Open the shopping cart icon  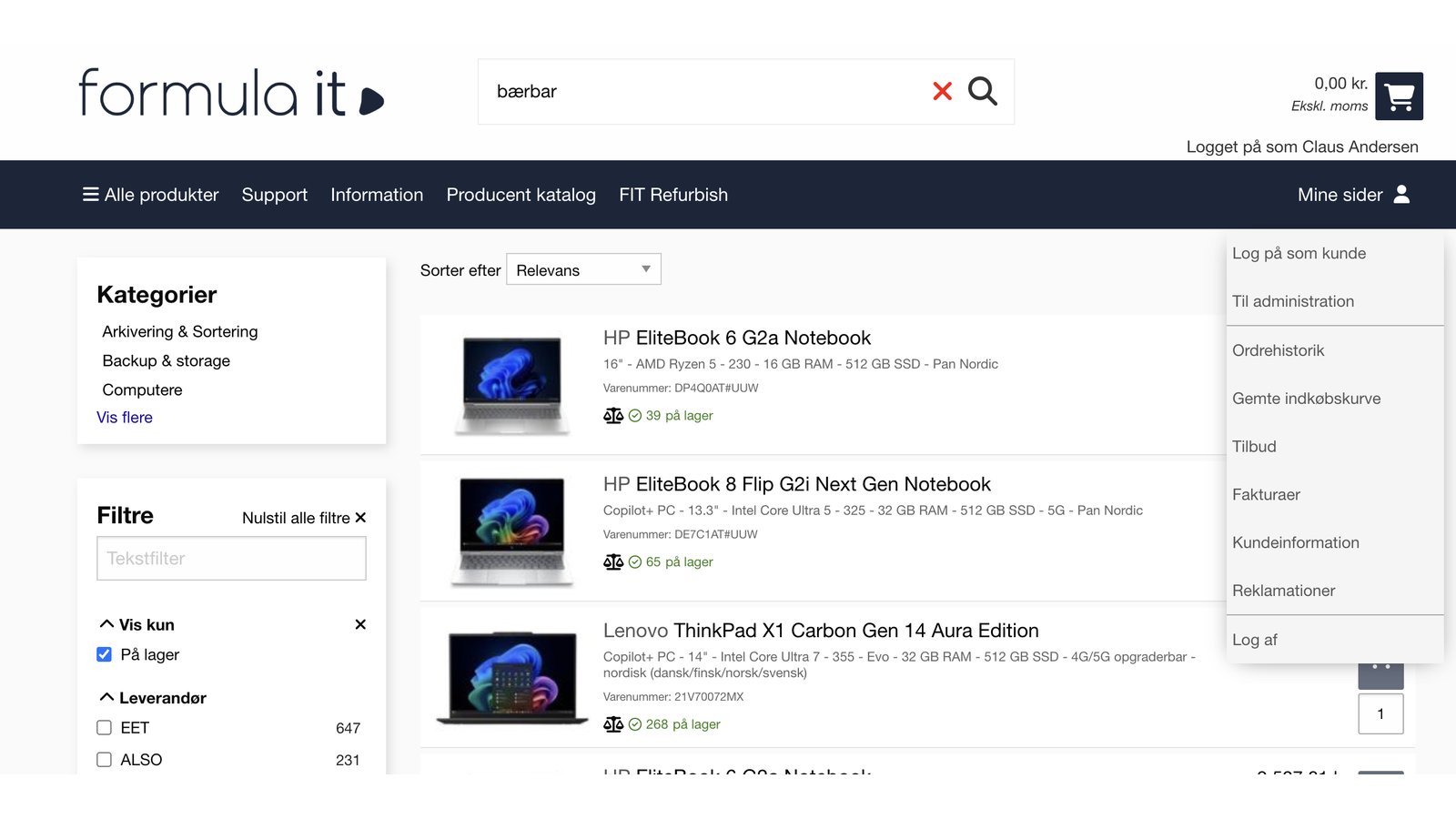click(1399, 96)
